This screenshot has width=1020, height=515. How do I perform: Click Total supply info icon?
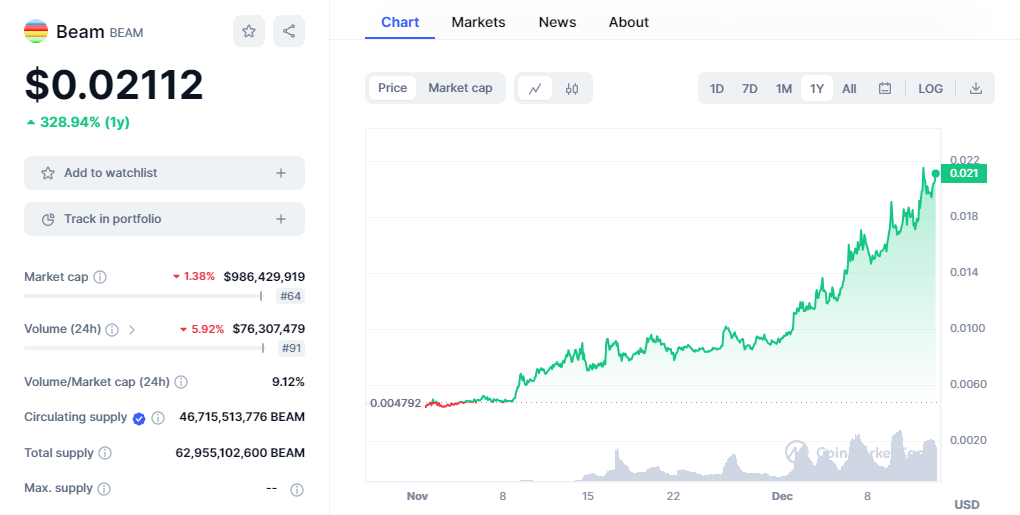point(105,453)
